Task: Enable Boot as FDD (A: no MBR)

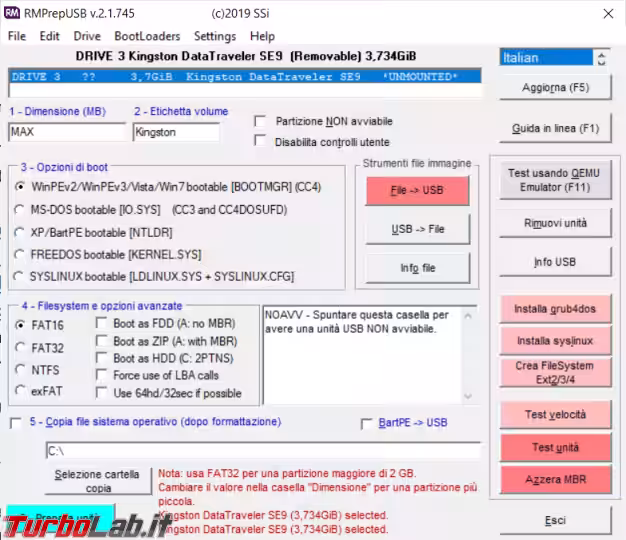Action: point(101,323)
